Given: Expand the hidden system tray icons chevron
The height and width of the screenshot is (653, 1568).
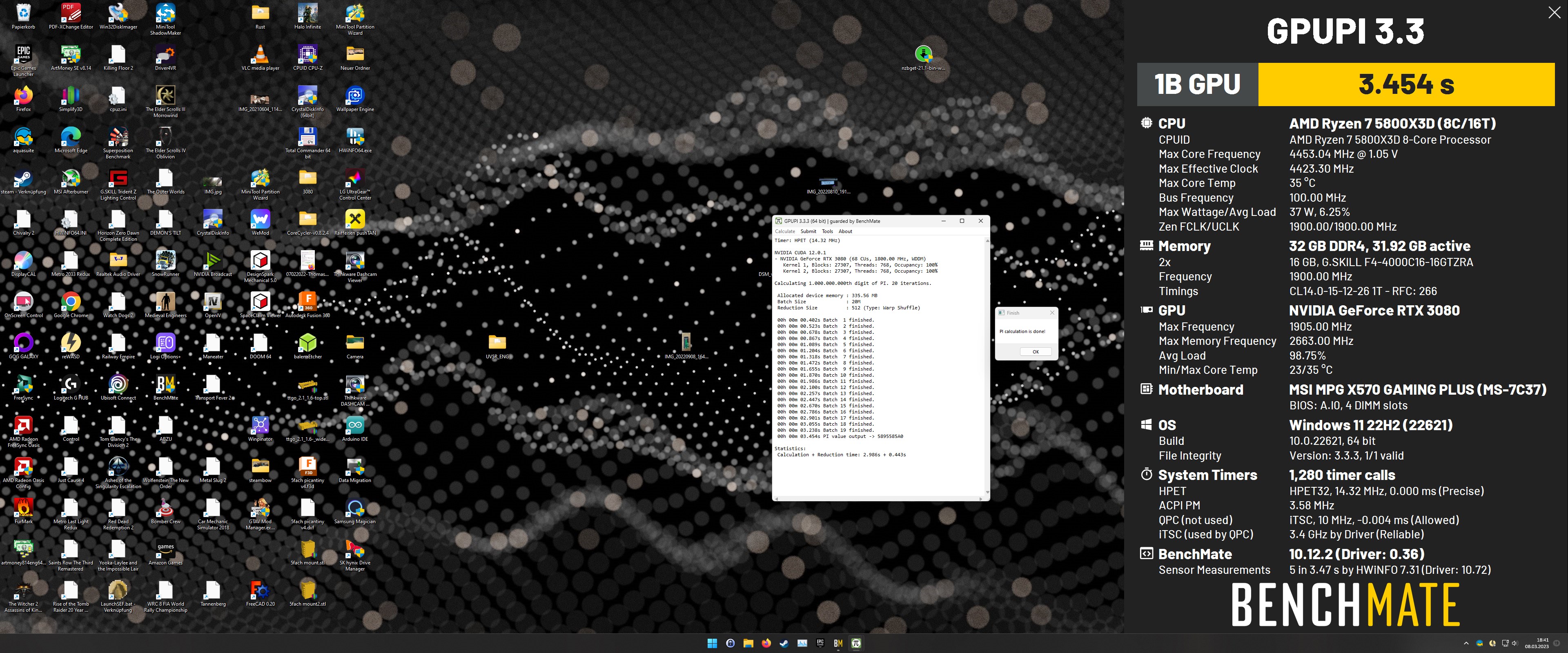Looking at the screenshot, I should tap(1466, 643).
